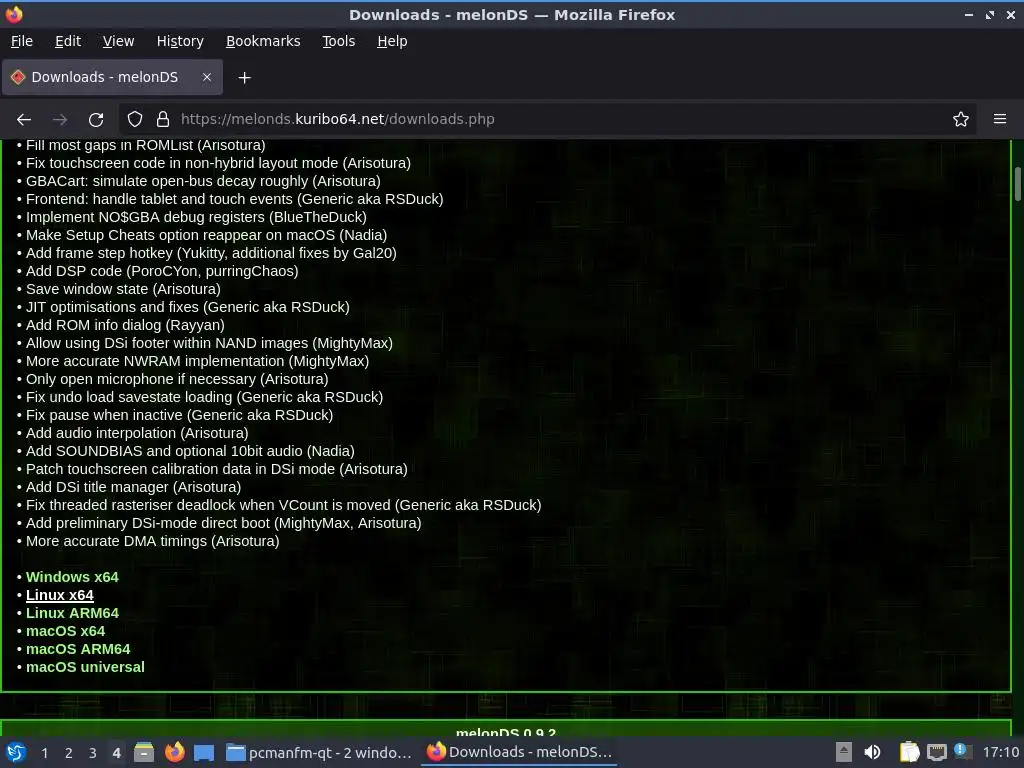Select the Downloads - melonDS tab

click(x=112, y=77)
